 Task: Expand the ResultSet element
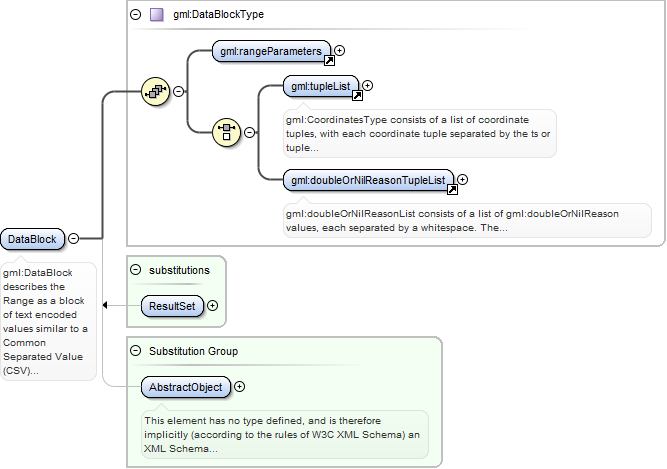(x=212, y=306)
